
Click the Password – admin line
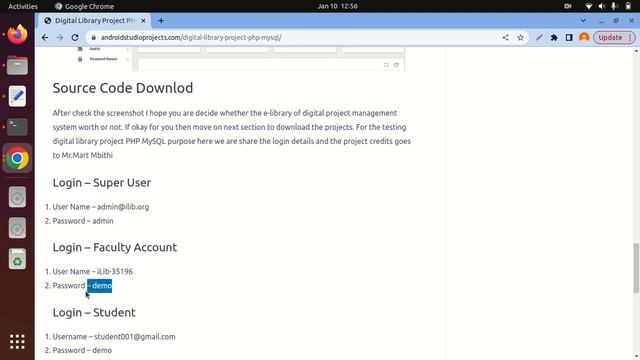83,221
